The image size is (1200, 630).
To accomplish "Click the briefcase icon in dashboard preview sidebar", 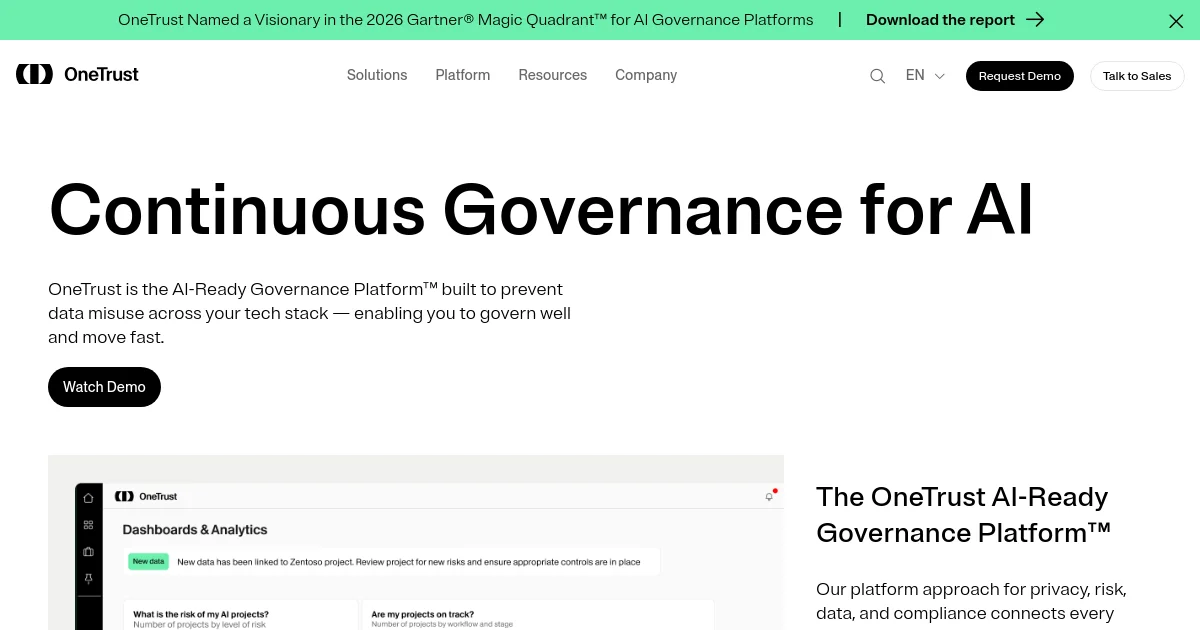I will click(89, 552).
